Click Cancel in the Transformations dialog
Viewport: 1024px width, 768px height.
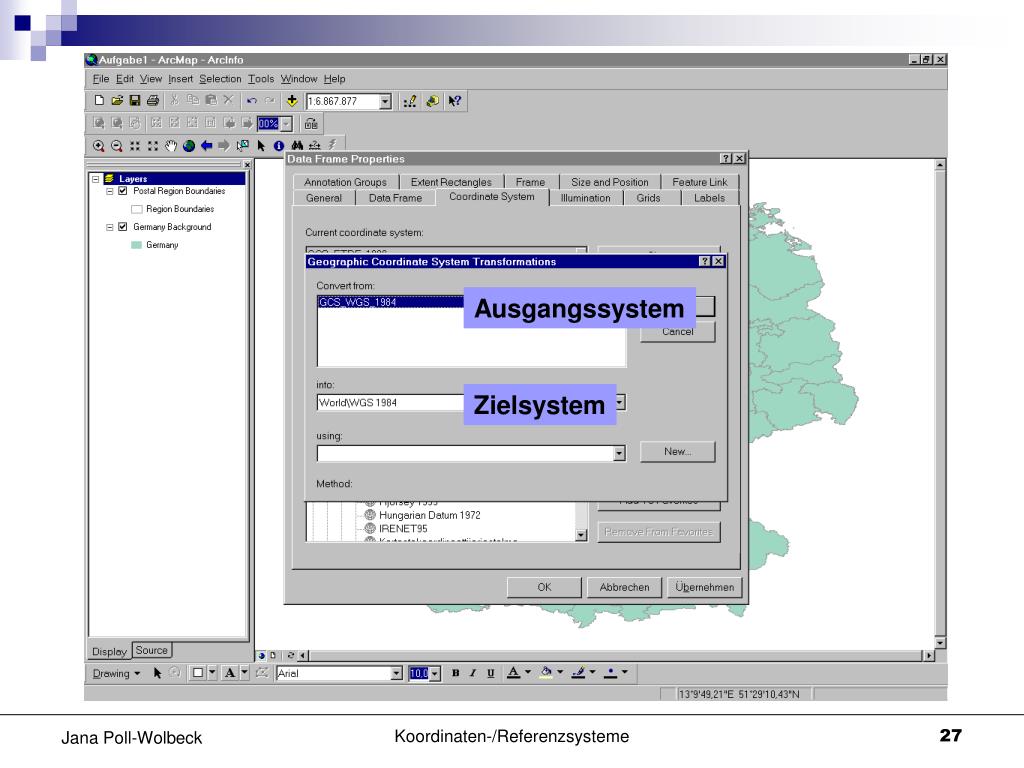point(677,332)
